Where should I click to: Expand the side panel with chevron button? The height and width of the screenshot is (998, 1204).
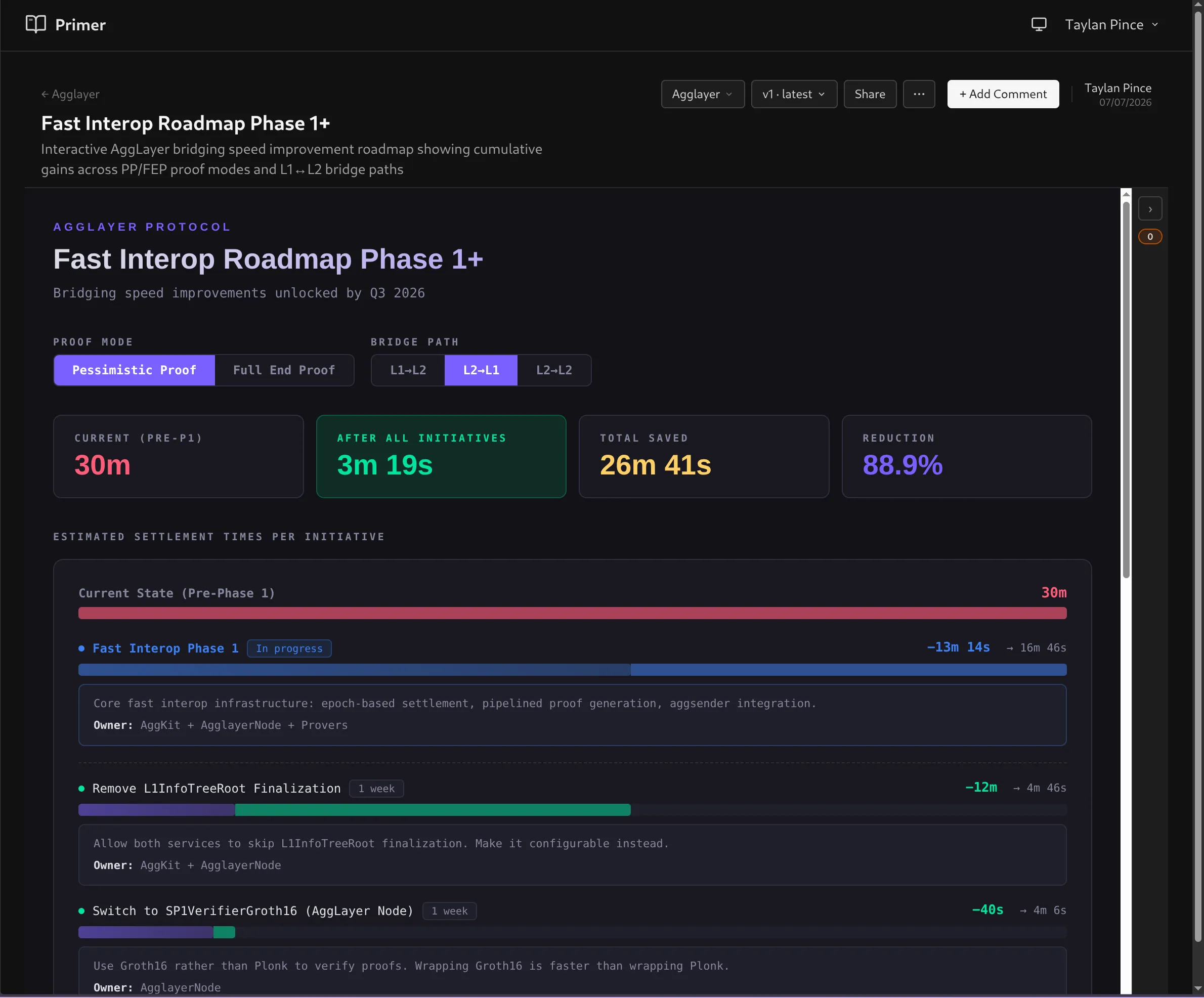[1150, 209]
